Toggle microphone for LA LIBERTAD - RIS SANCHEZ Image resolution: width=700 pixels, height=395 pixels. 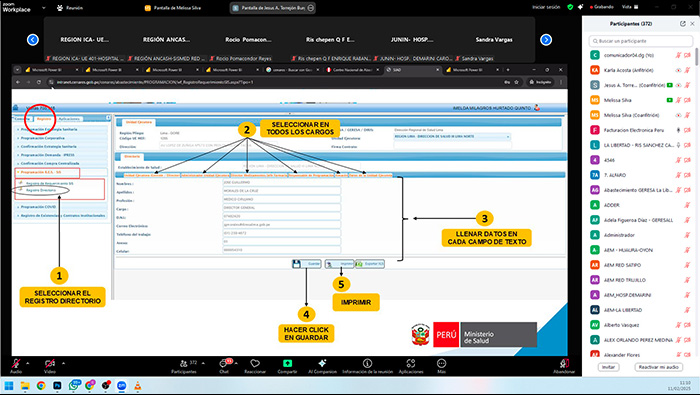tap(678, 145)
